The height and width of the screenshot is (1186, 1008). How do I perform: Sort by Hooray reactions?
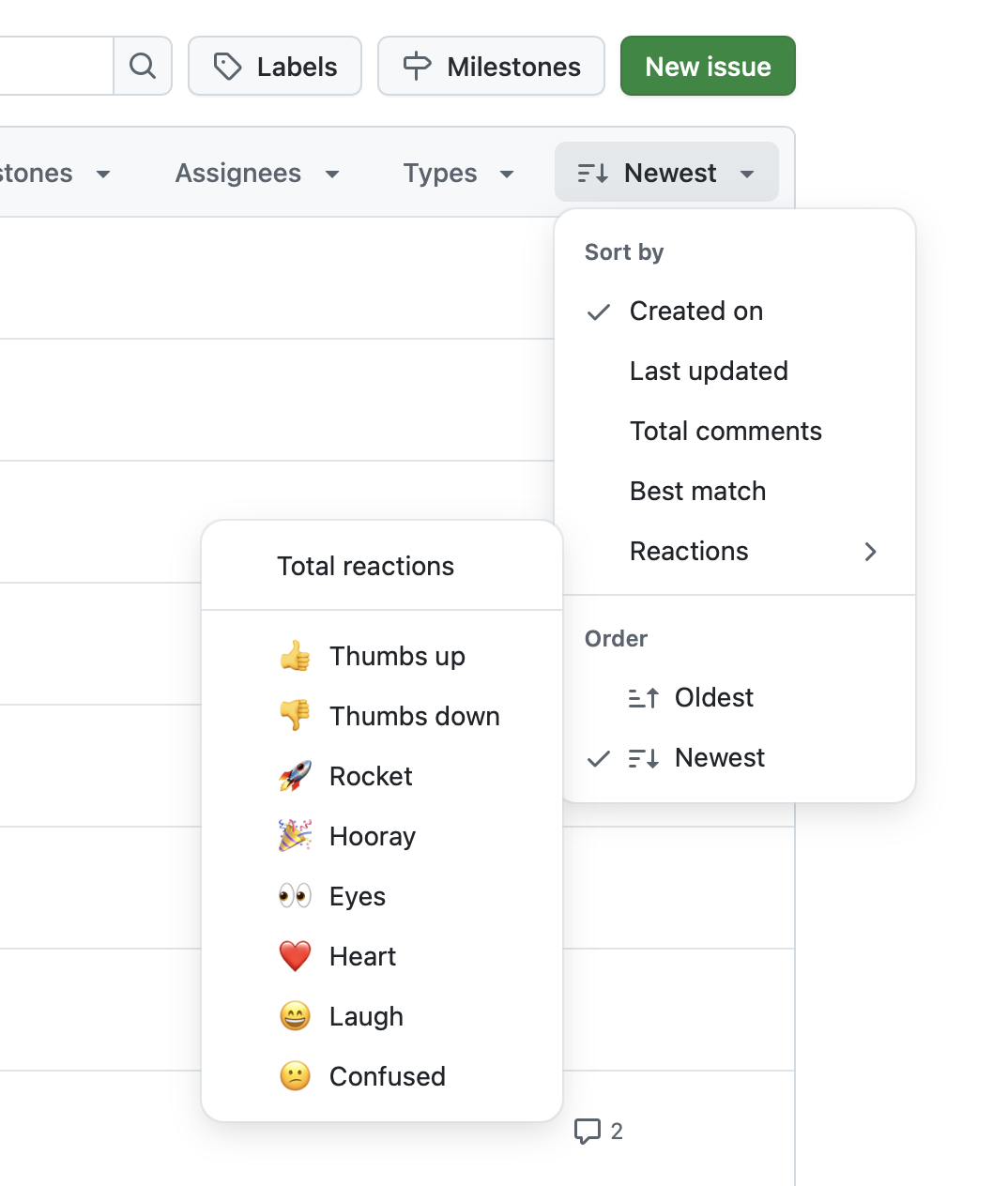tap(372, 836)
